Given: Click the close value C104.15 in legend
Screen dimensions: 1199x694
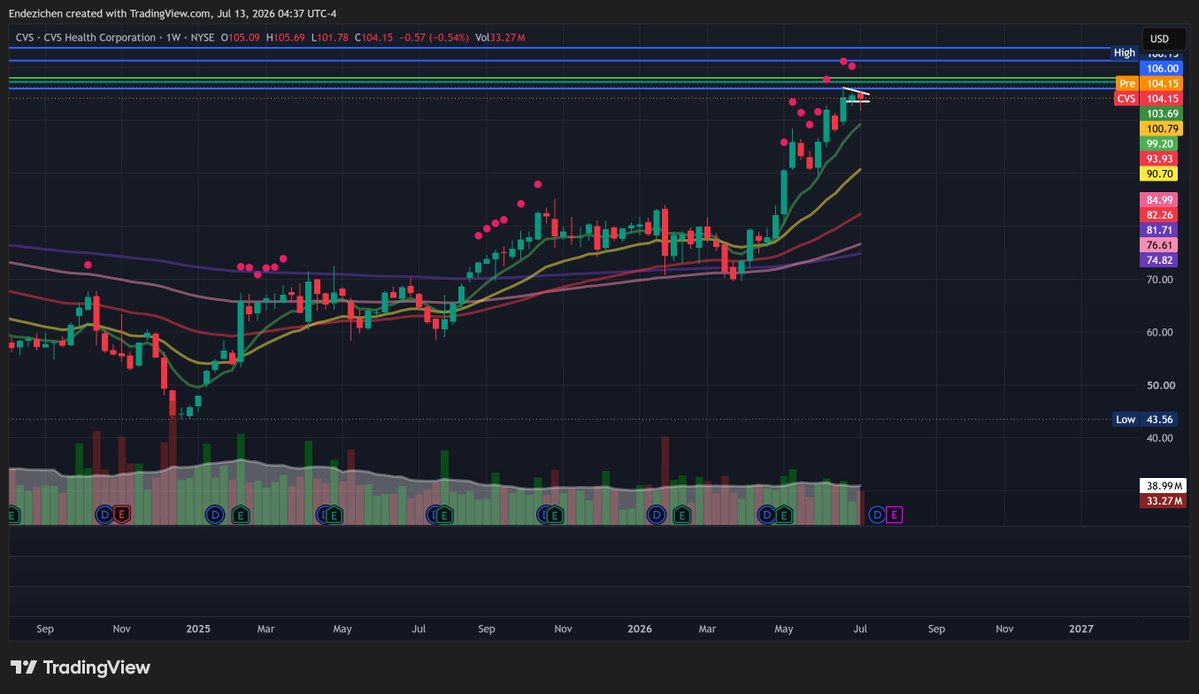Looking at the screenshot, I should (374, 37).
